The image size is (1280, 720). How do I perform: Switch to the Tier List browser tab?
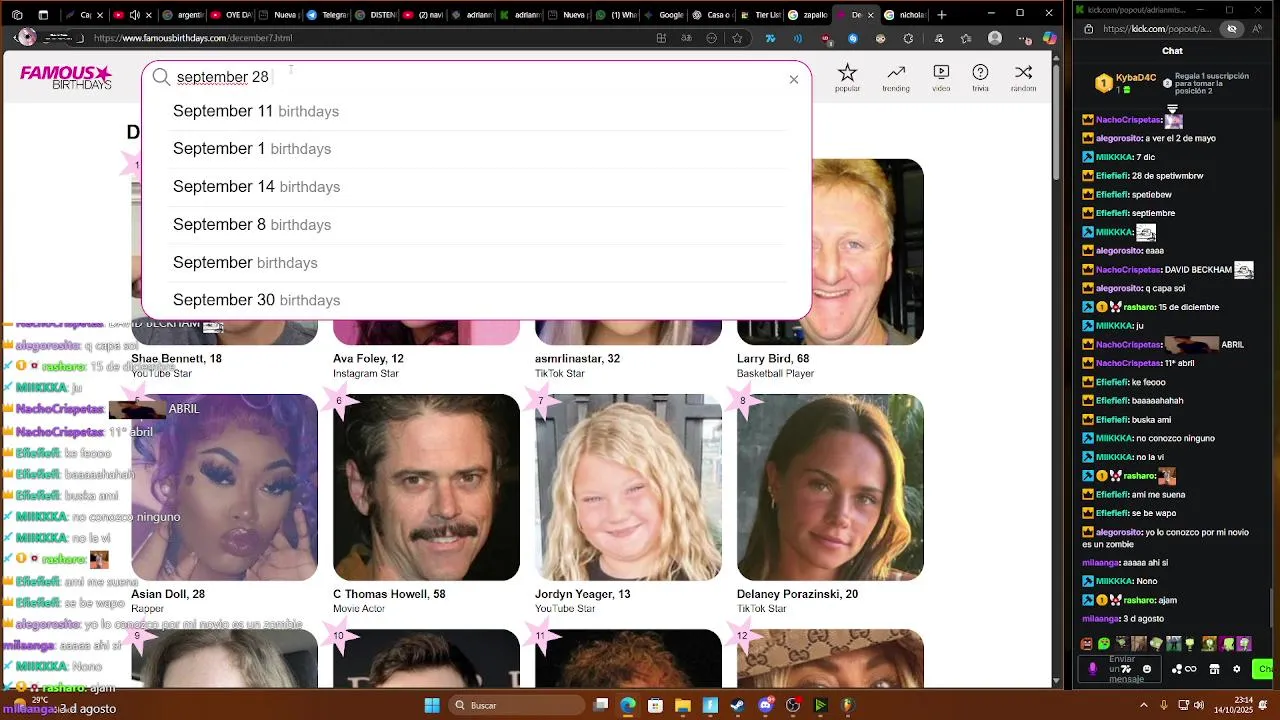[x=761, y=15]
